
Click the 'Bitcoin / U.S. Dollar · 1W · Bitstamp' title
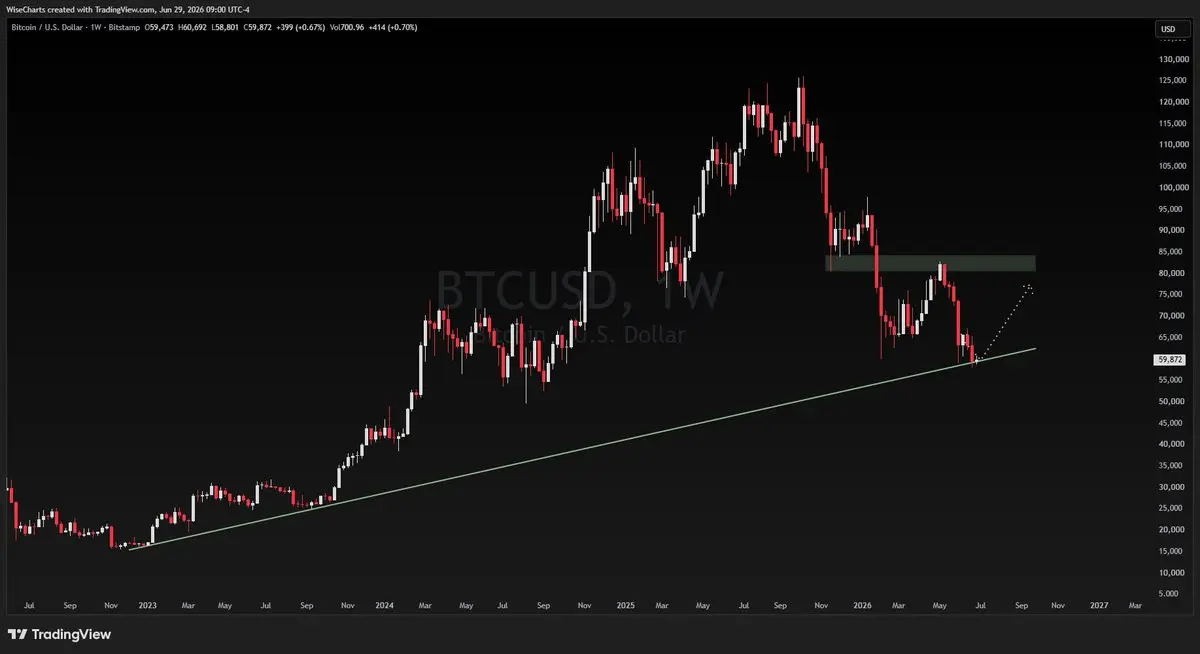pyautogui.click(x=76, y=27)
